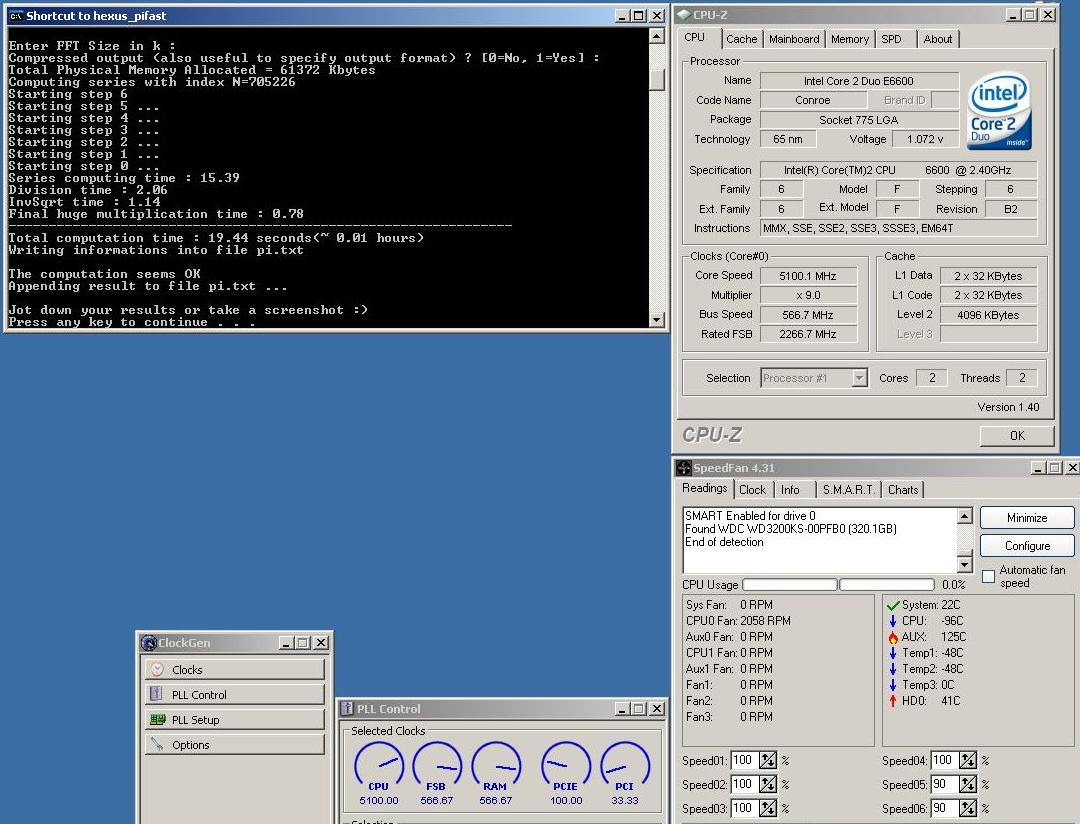Click the ClockGen title bar icon
The height and width of the screenshot is (824, 1080).
[149, 643]
